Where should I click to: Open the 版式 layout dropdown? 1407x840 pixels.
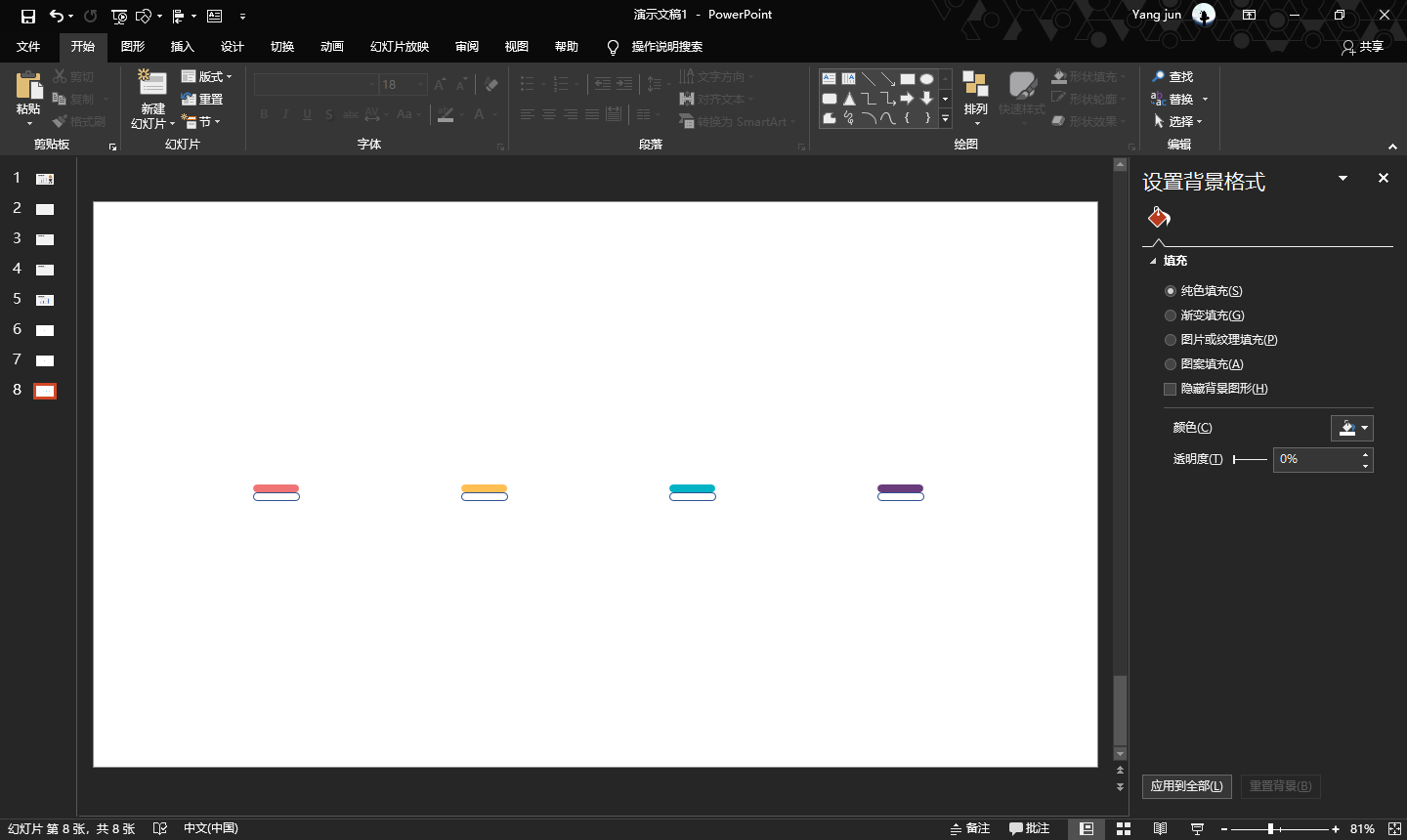click(206, 76)
